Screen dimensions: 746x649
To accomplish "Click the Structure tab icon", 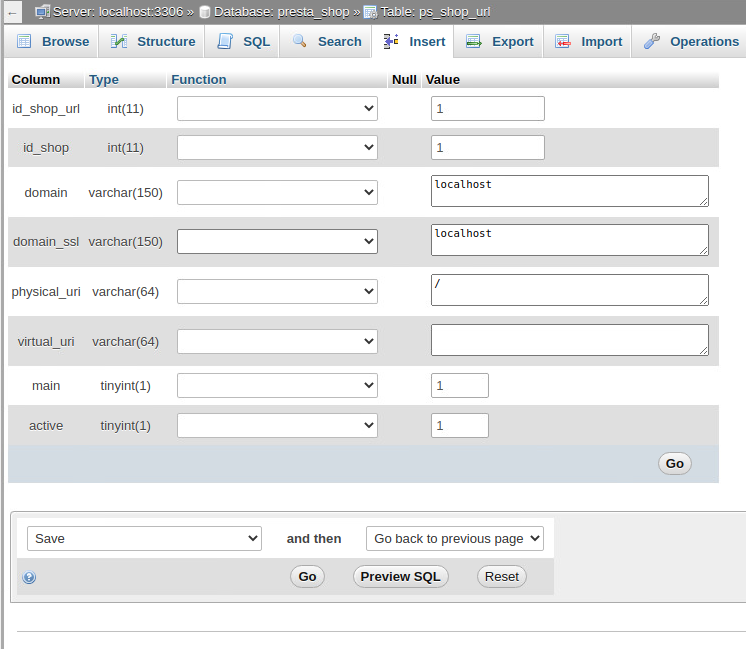I will 118,41.
